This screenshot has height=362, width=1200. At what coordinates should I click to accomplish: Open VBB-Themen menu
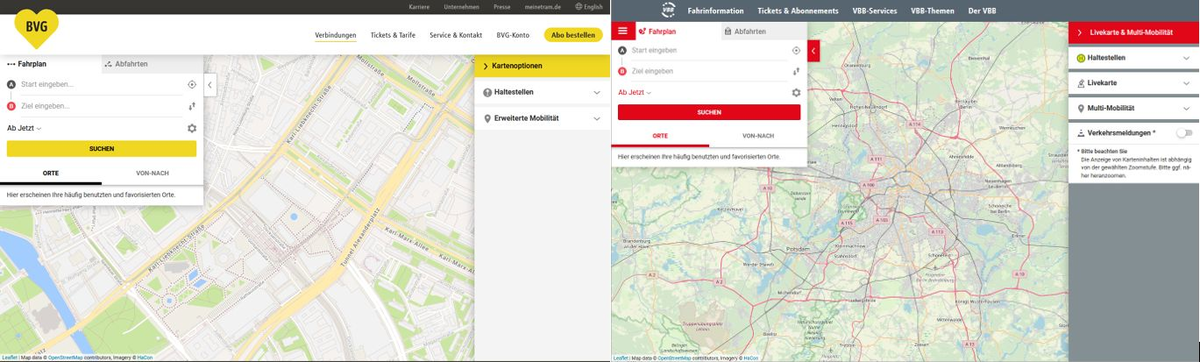(x=933, y=10)
